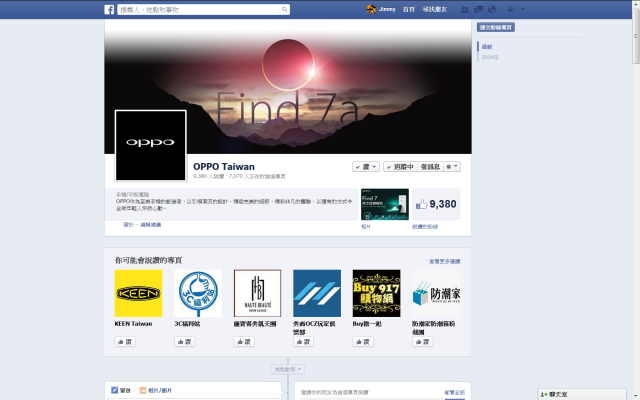Screen dimensions: 640x400
Task: Toggle the 追蹤中 following button
Action: pyautogui.click(x=400, y=167)
